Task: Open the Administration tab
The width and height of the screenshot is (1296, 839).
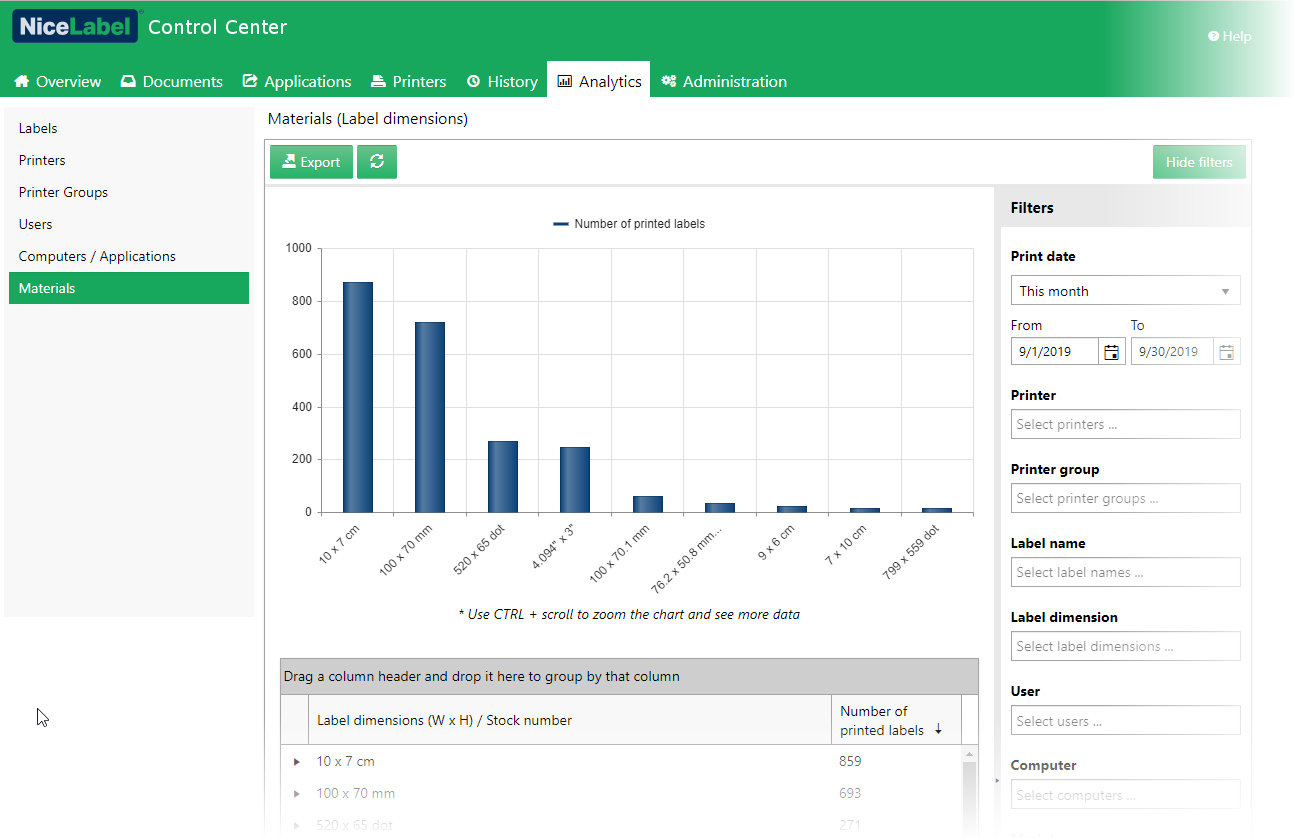Action: [724, 81]
